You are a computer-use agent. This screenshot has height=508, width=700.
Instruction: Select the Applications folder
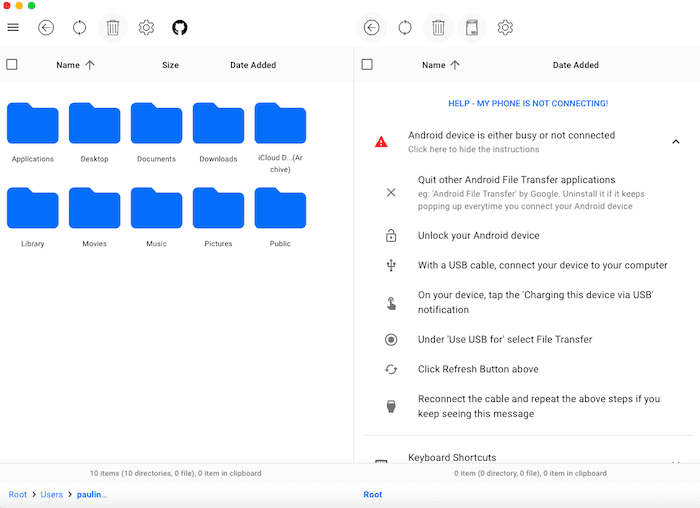point(33,133)
